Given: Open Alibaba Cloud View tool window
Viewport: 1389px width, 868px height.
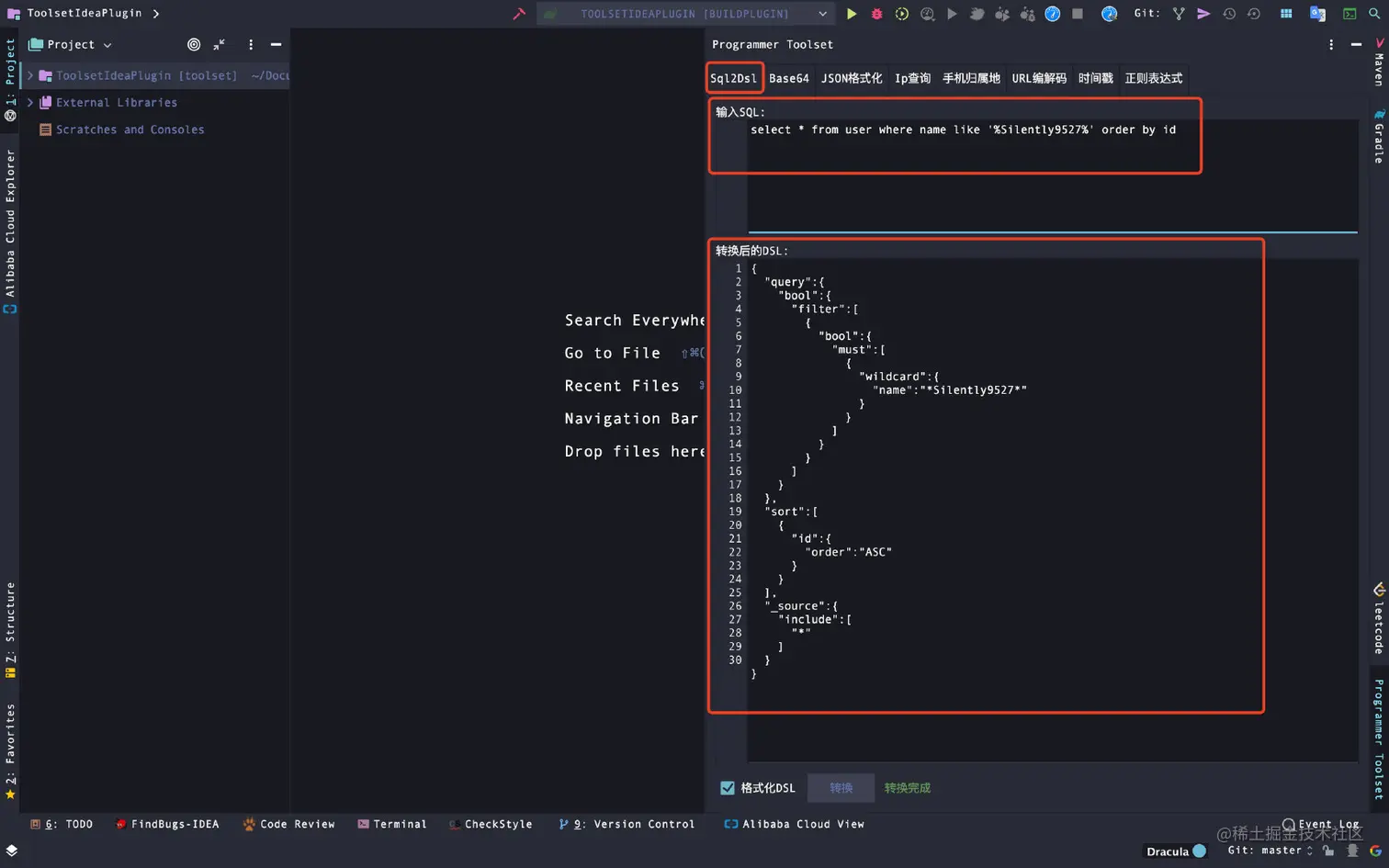Looking at the screenshot, I should tap(795, 825).
